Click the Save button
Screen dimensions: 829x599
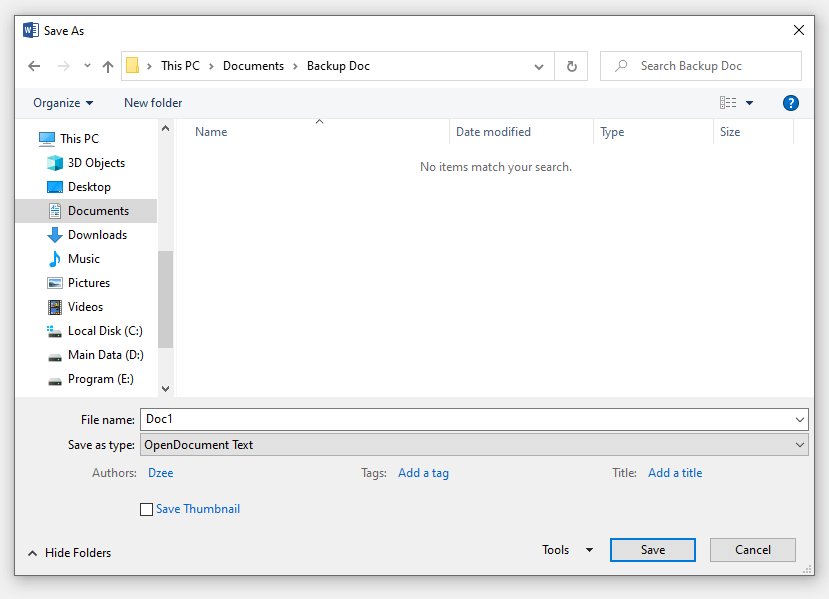[x=652, y=550]
